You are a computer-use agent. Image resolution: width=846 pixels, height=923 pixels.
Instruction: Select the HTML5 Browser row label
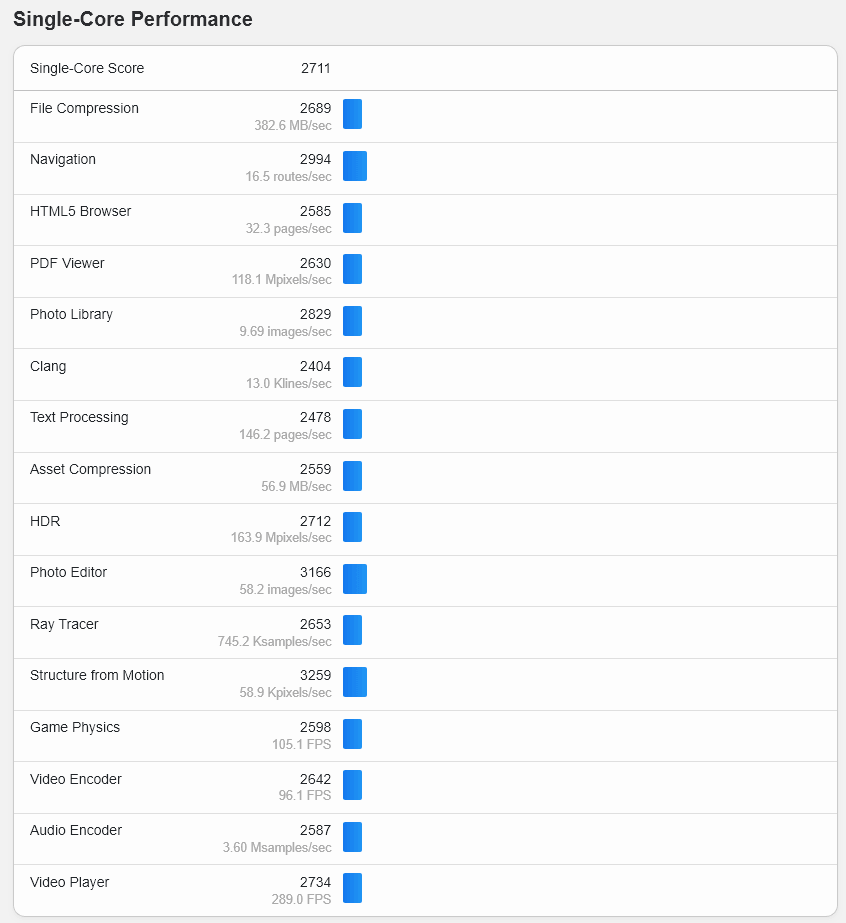81,211
